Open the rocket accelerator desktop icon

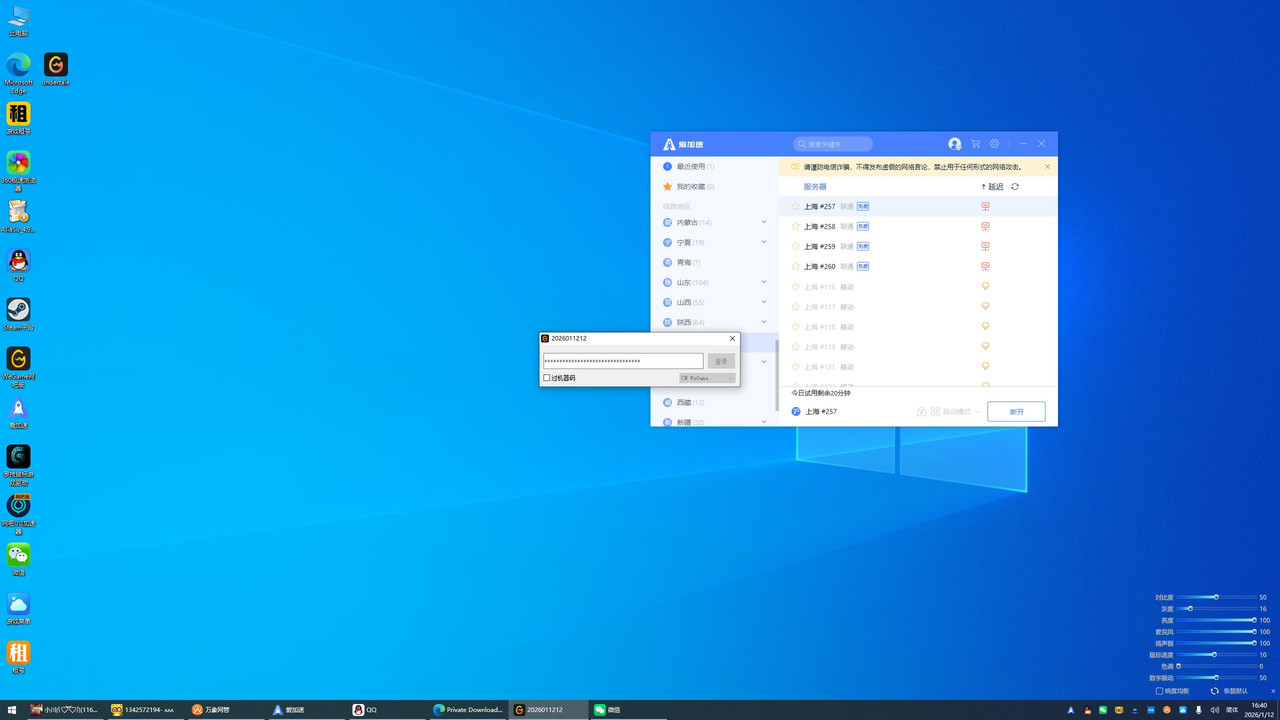[18, 412]
